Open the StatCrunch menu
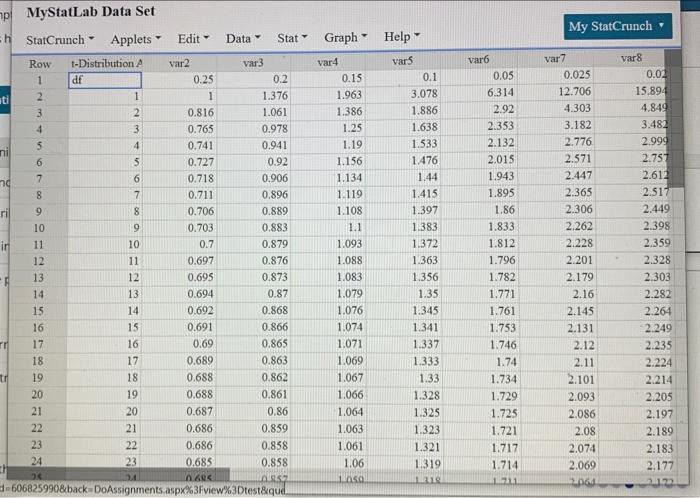The height and width of the screenshot is (498, 700). pyautogui.click(x=60, y=40)
